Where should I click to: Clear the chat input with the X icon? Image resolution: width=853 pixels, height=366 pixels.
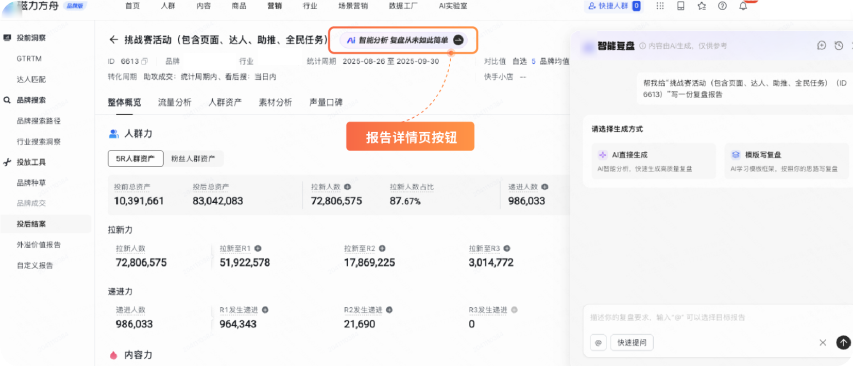[x=823, y=343]
